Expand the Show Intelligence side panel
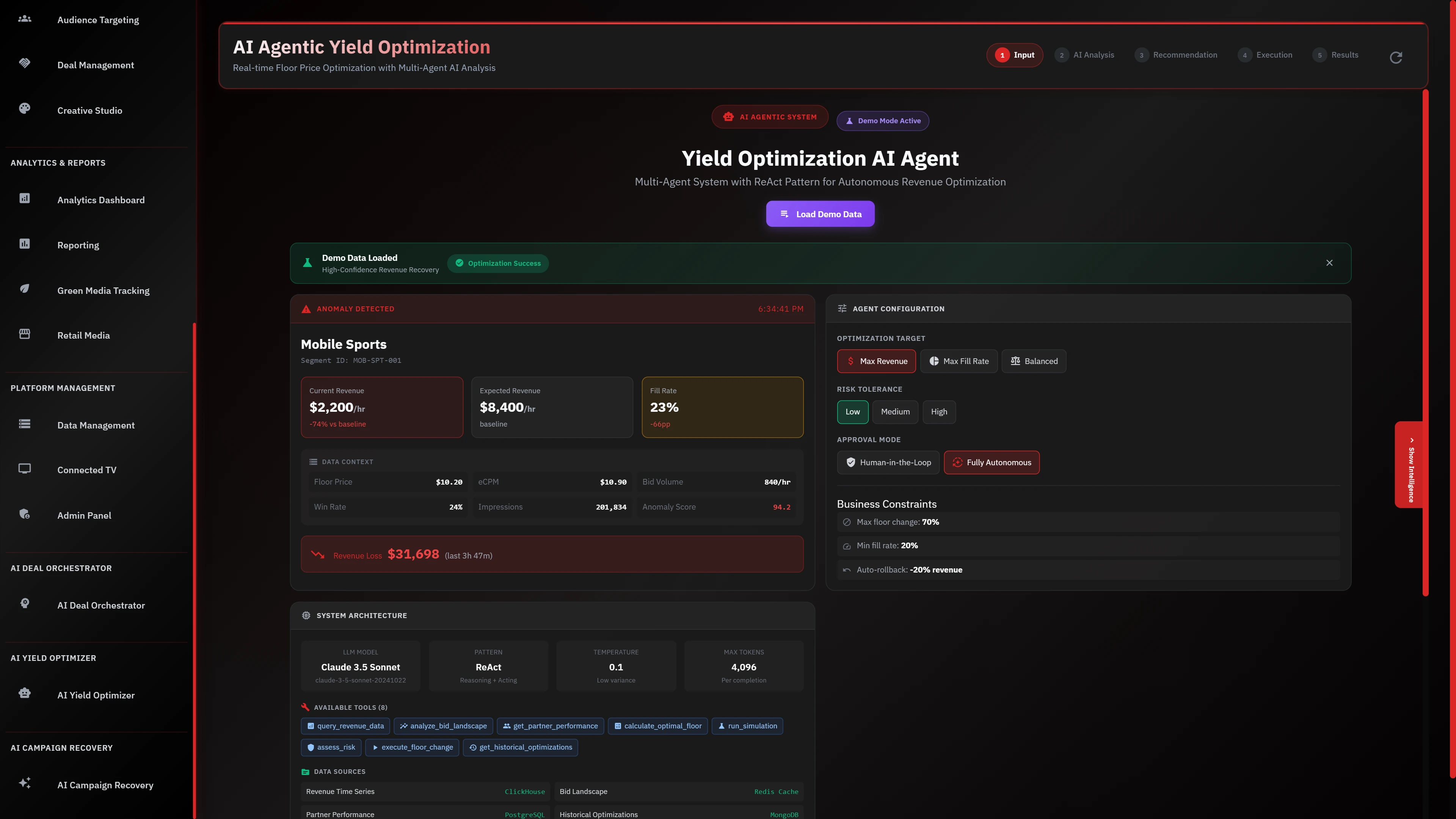This screenshot has height=819, width=1456. 1410,465
